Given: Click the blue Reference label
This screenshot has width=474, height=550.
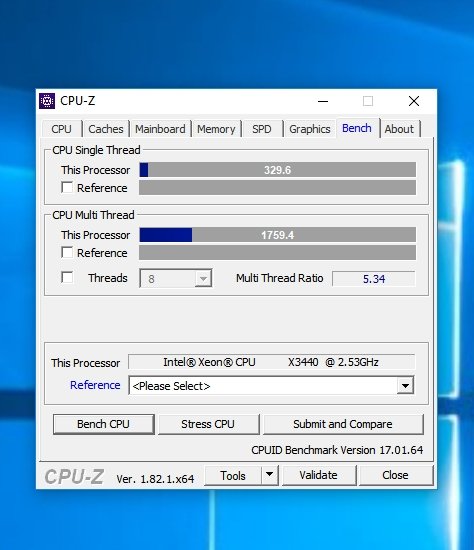Looking at the screenshot, I should (95, 385).
